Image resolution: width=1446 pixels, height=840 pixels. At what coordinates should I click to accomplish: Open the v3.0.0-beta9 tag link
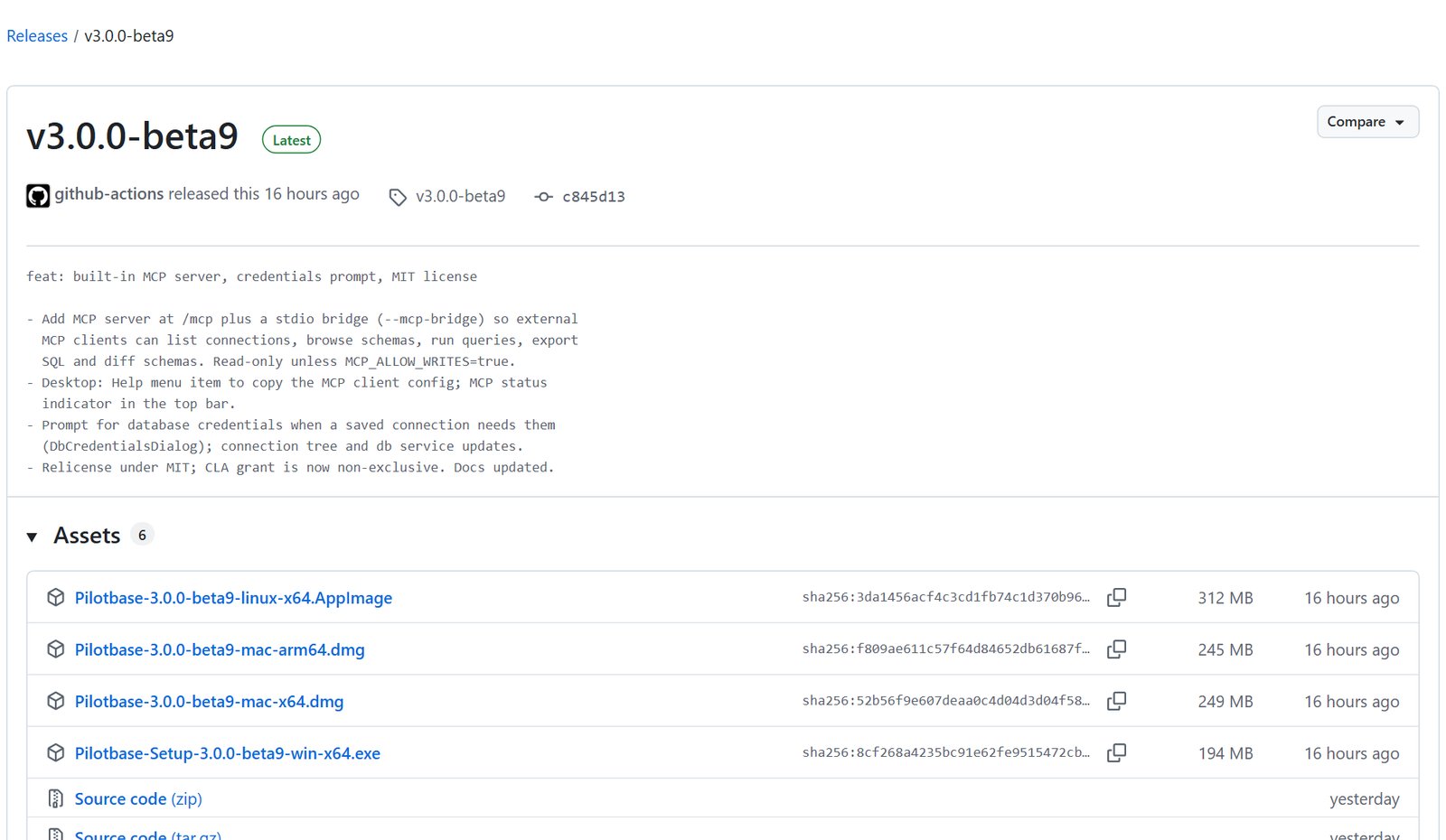[x=460, y=196]
